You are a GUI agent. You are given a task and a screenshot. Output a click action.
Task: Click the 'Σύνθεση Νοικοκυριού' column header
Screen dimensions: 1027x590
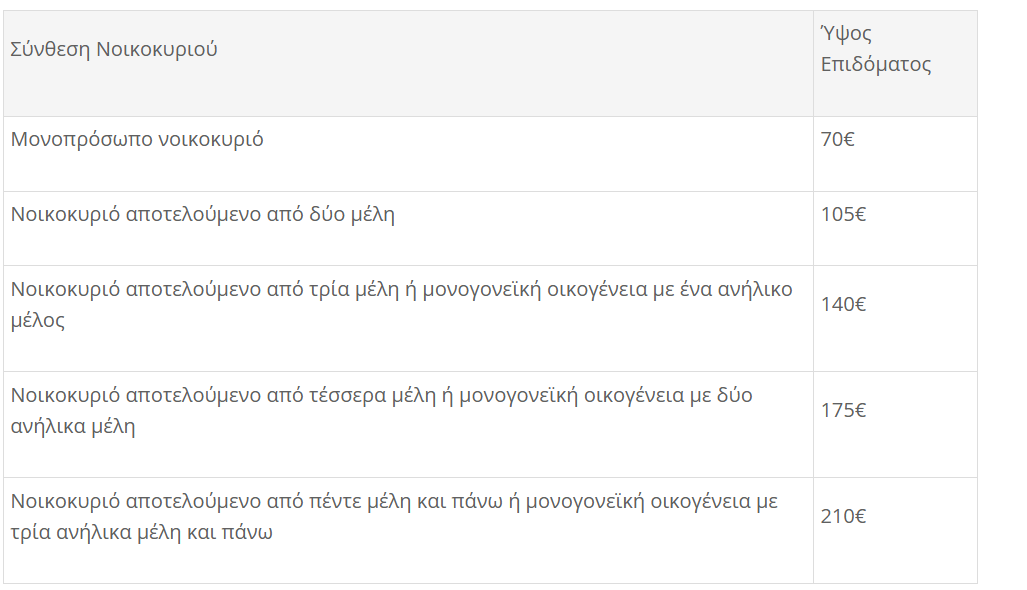pyautogui.click(x=114, y=49)
